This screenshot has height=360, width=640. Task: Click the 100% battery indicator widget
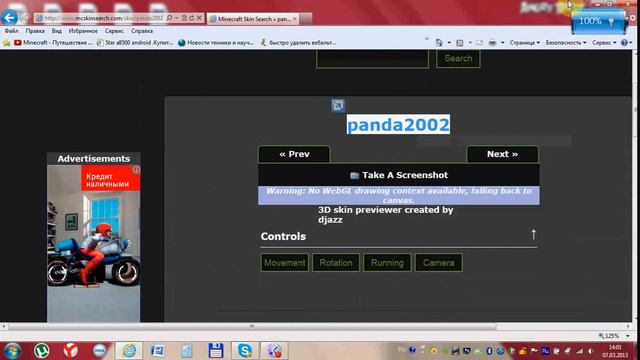pos(598,21)
